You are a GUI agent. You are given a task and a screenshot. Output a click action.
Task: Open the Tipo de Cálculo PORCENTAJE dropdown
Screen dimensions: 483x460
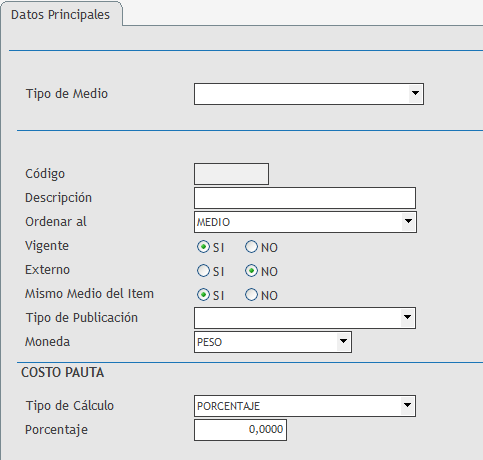(x=407, y=405)
